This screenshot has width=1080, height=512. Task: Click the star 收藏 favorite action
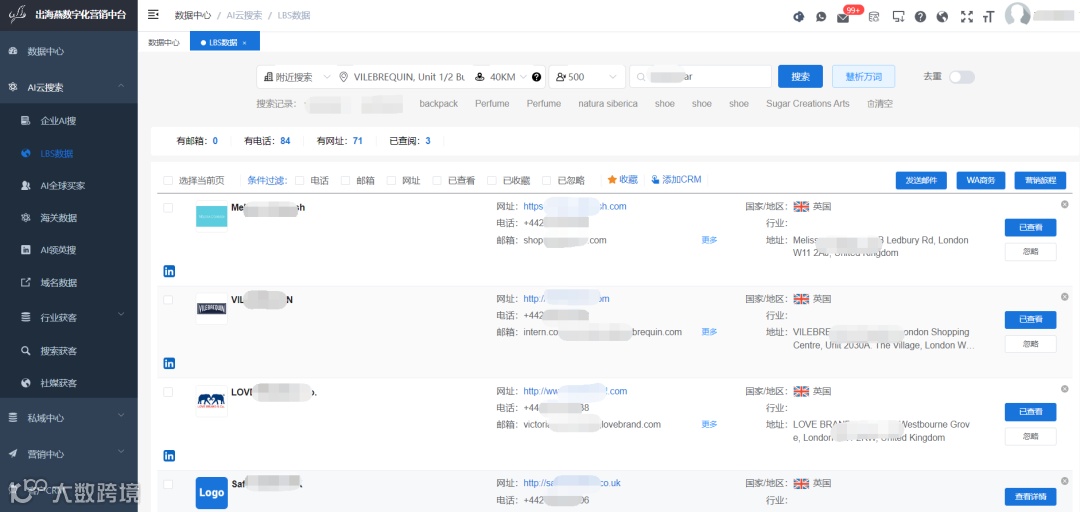coord(623,180)
